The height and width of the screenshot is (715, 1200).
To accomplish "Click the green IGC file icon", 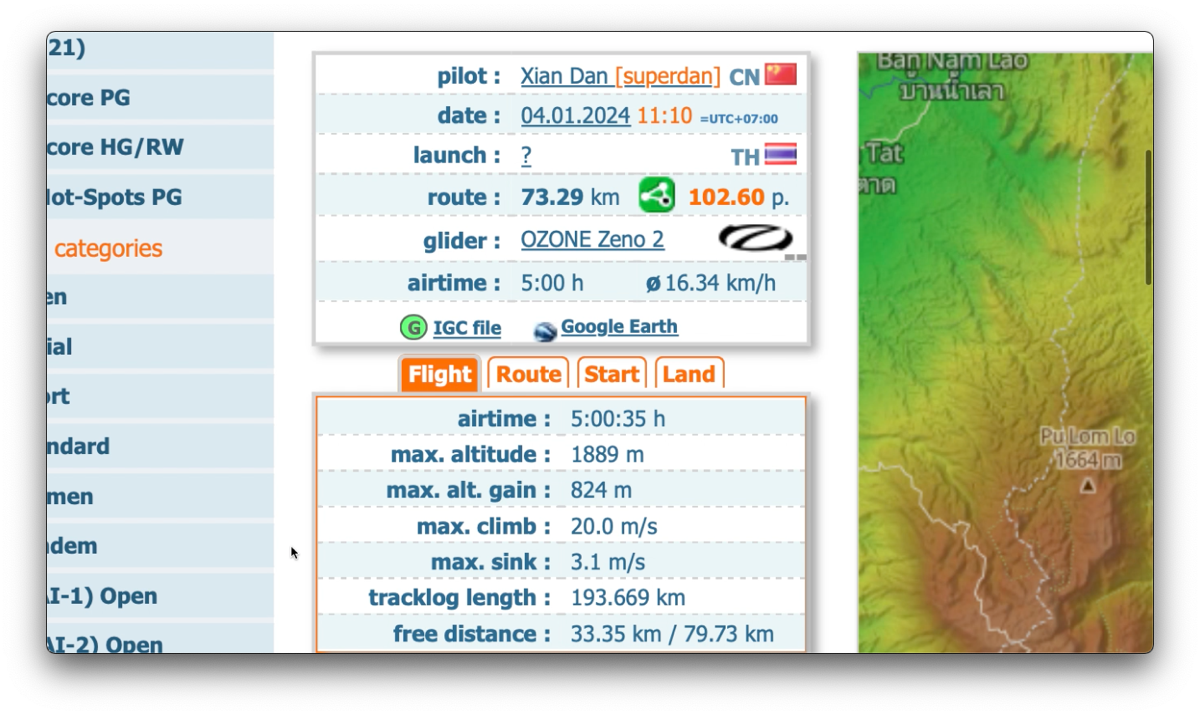I will click(x=413, y=327).
